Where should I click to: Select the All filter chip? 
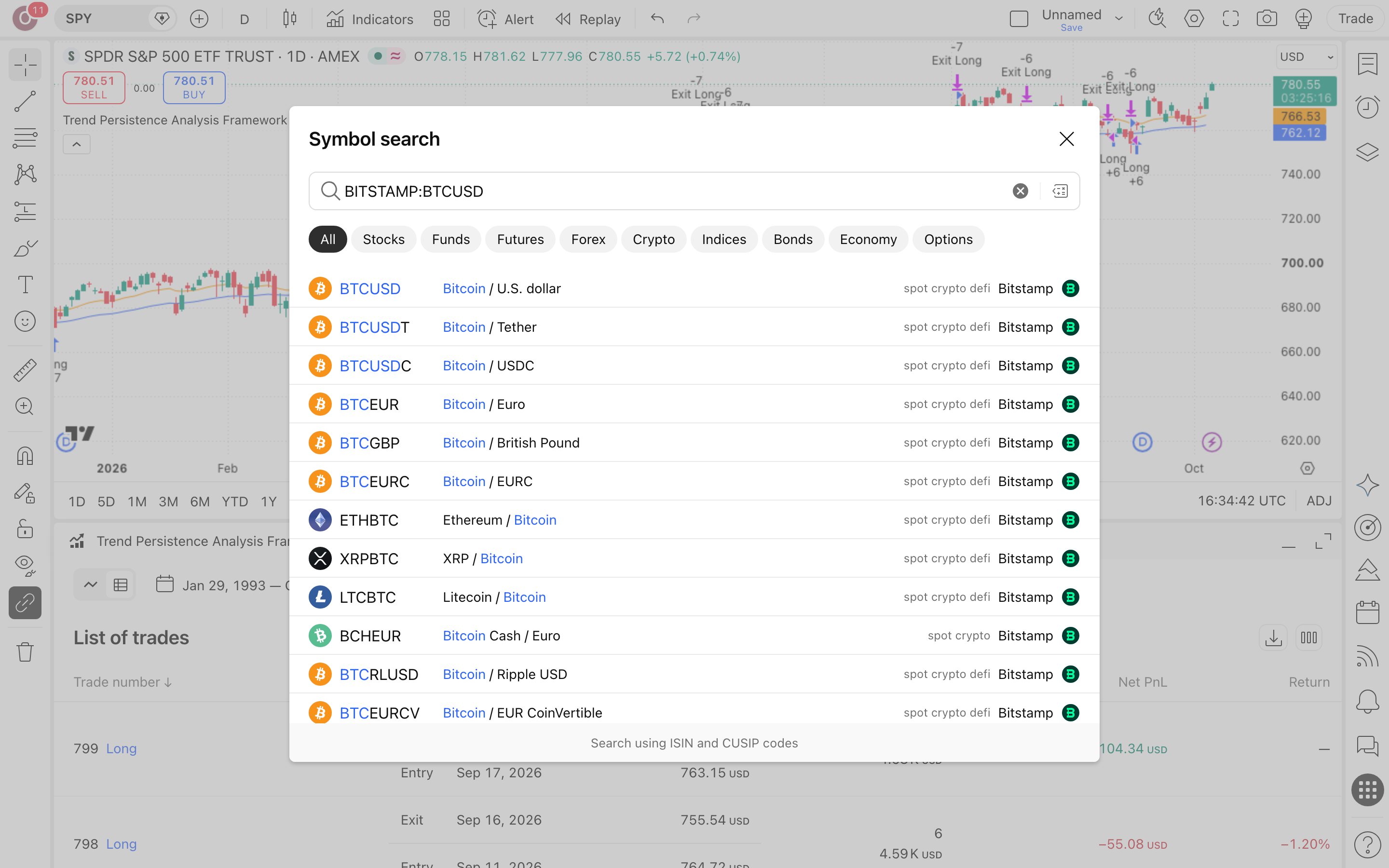click(x=328, y=239)
